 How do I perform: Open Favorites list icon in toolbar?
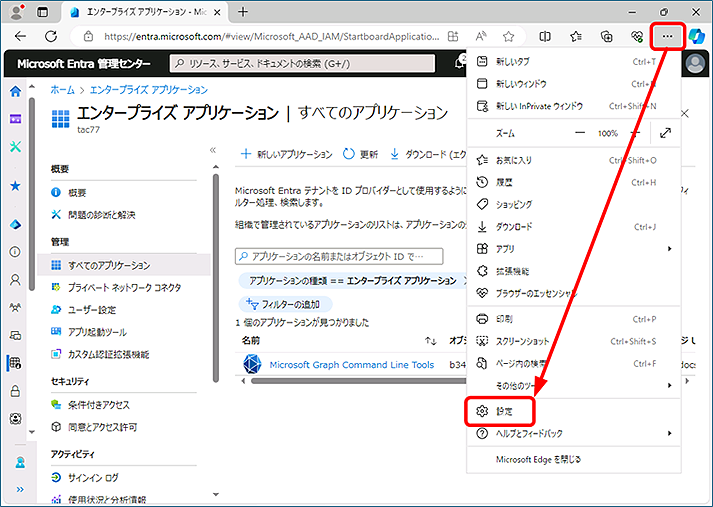tap(576, 36)
